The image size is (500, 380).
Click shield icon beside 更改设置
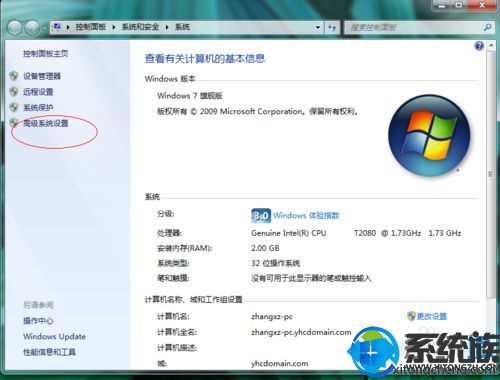(411, 316)
